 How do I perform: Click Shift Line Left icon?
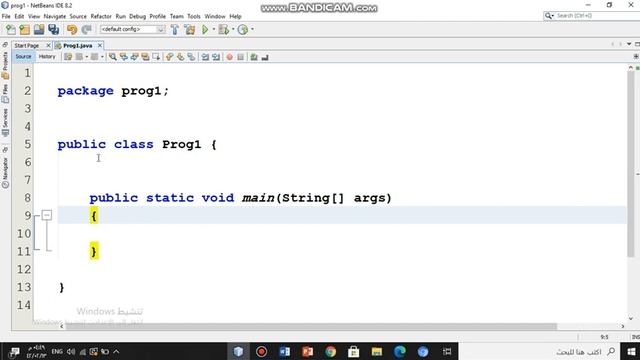pos(205,57)
